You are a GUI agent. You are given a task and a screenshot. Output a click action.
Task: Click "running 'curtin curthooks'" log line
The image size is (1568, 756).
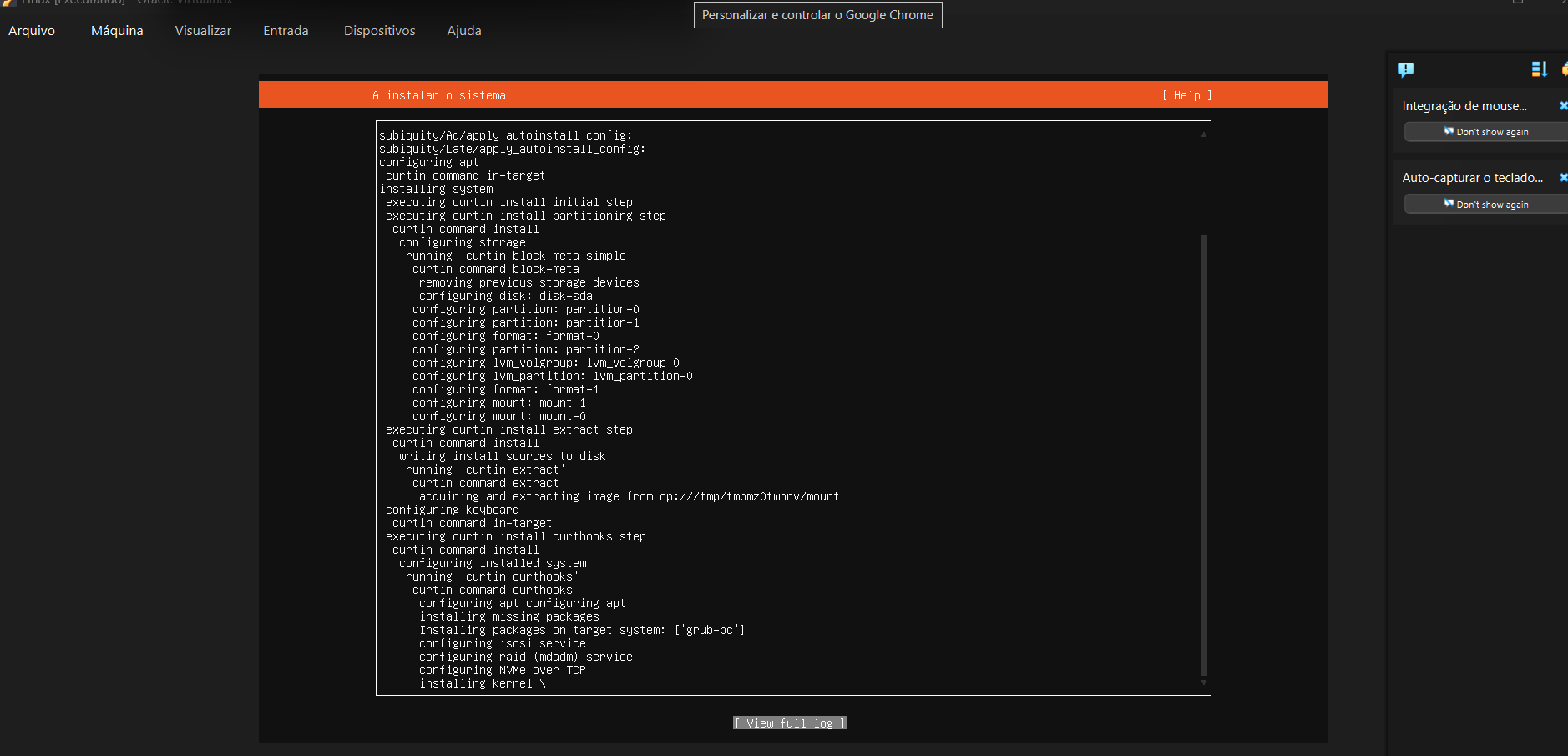[493, 576]
